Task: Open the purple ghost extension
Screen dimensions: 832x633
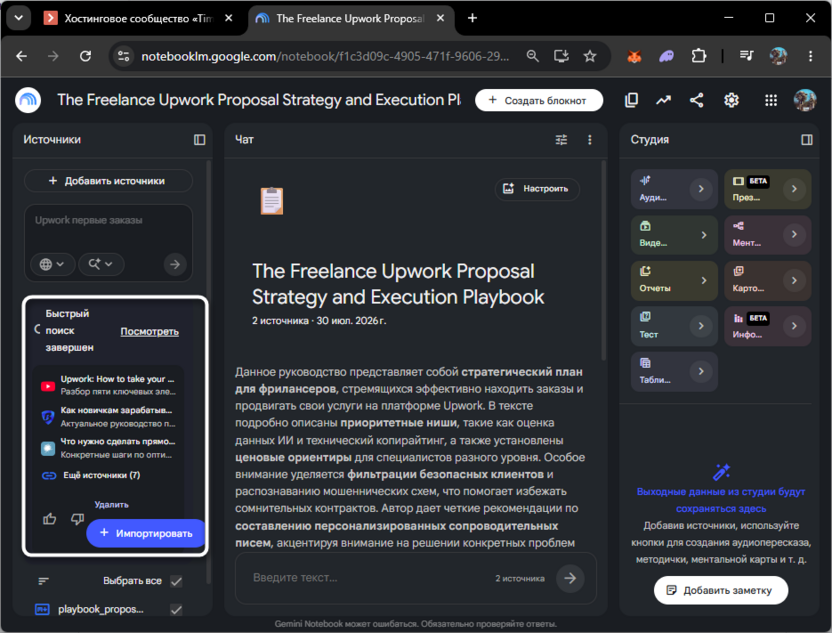Action: point(666,56)
